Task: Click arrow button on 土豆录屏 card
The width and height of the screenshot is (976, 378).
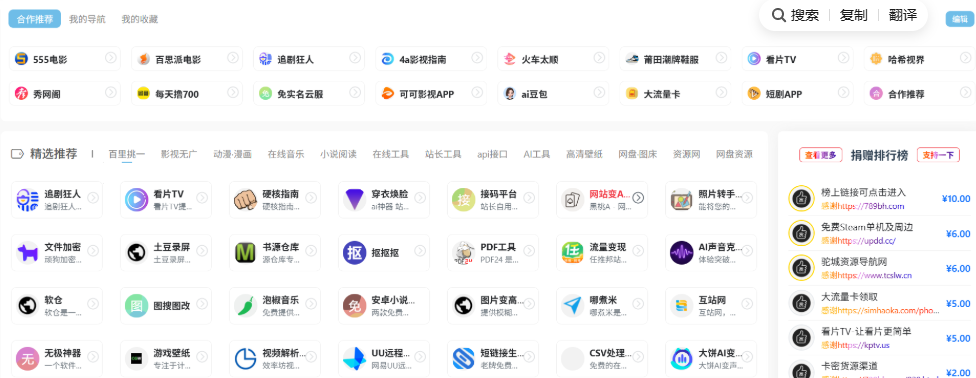Action: coord(202,251)
